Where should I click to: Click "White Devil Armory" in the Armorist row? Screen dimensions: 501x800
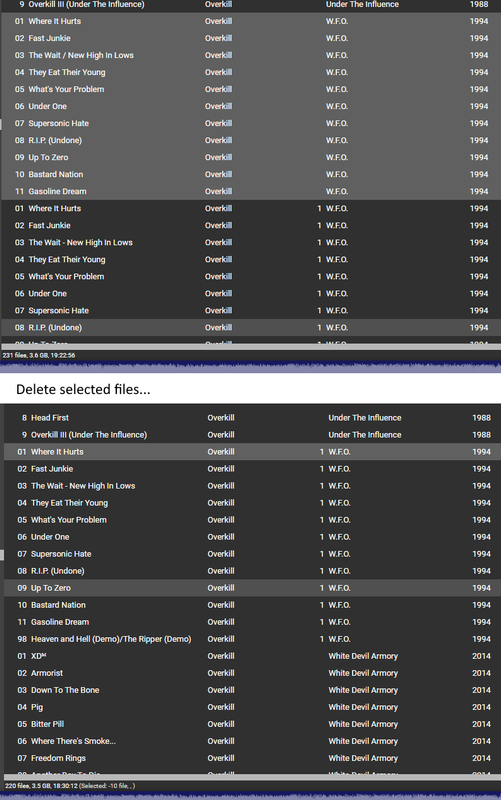coord(363,673)
